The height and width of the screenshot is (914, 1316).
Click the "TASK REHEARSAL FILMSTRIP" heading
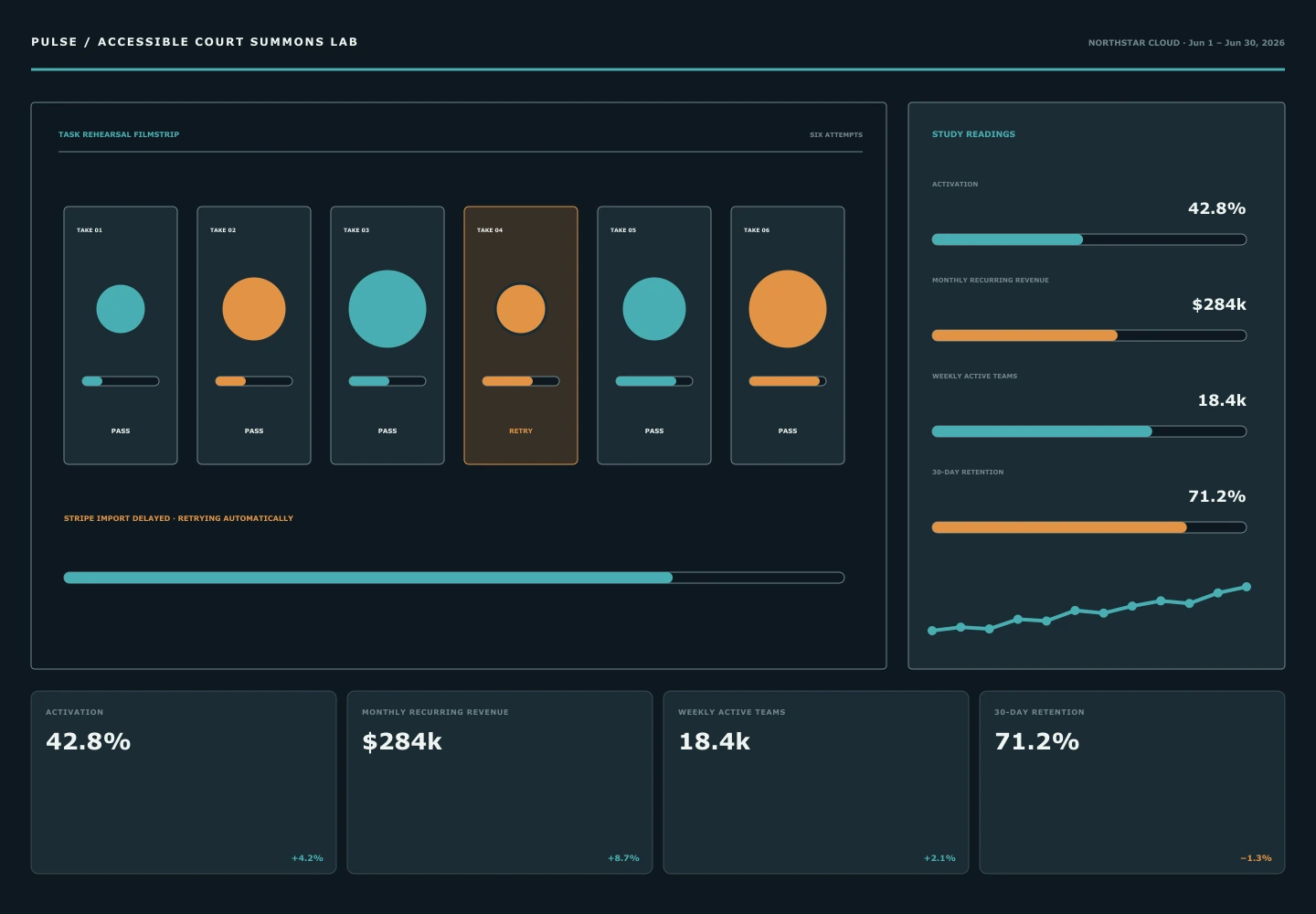[x=119, y=134]
